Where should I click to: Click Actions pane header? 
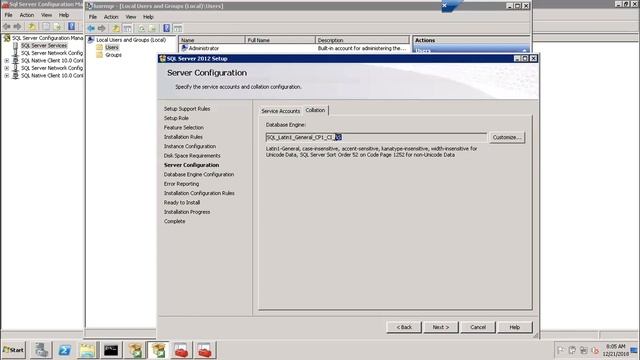pos(471,40)
